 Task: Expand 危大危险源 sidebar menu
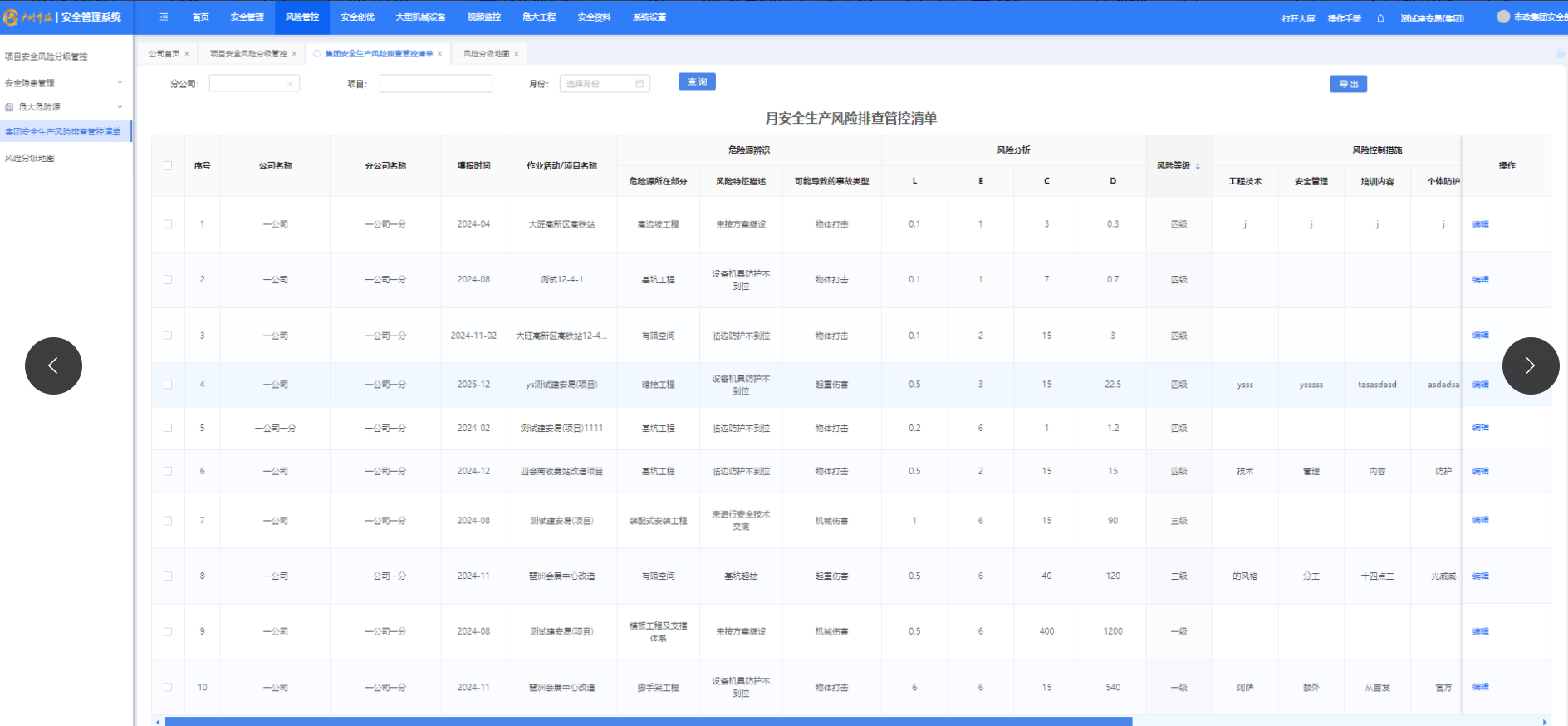pyautogui.click(x=65, y=107)
